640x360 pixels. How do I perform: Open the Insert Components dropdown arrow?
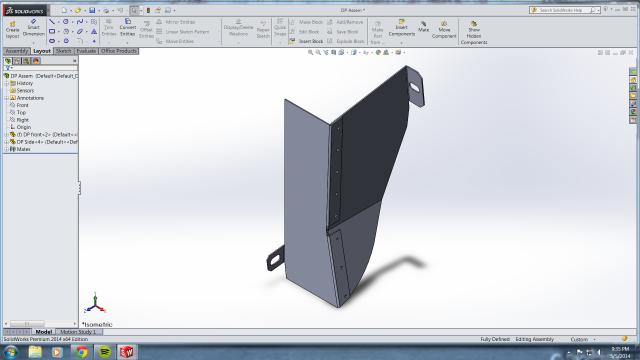pos(402,42)
